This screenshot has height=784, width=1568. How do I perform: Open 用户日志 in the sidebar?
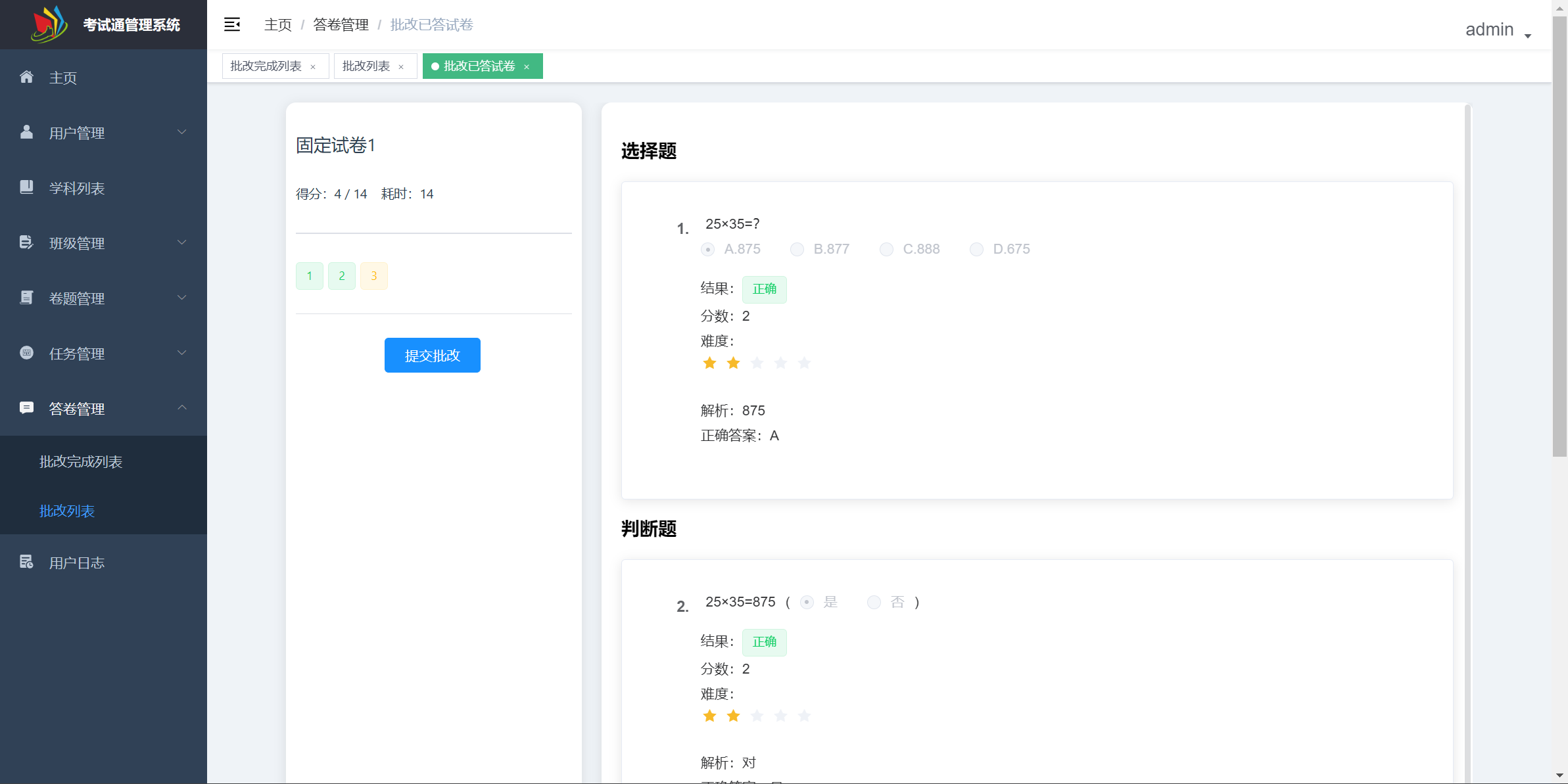103,562
